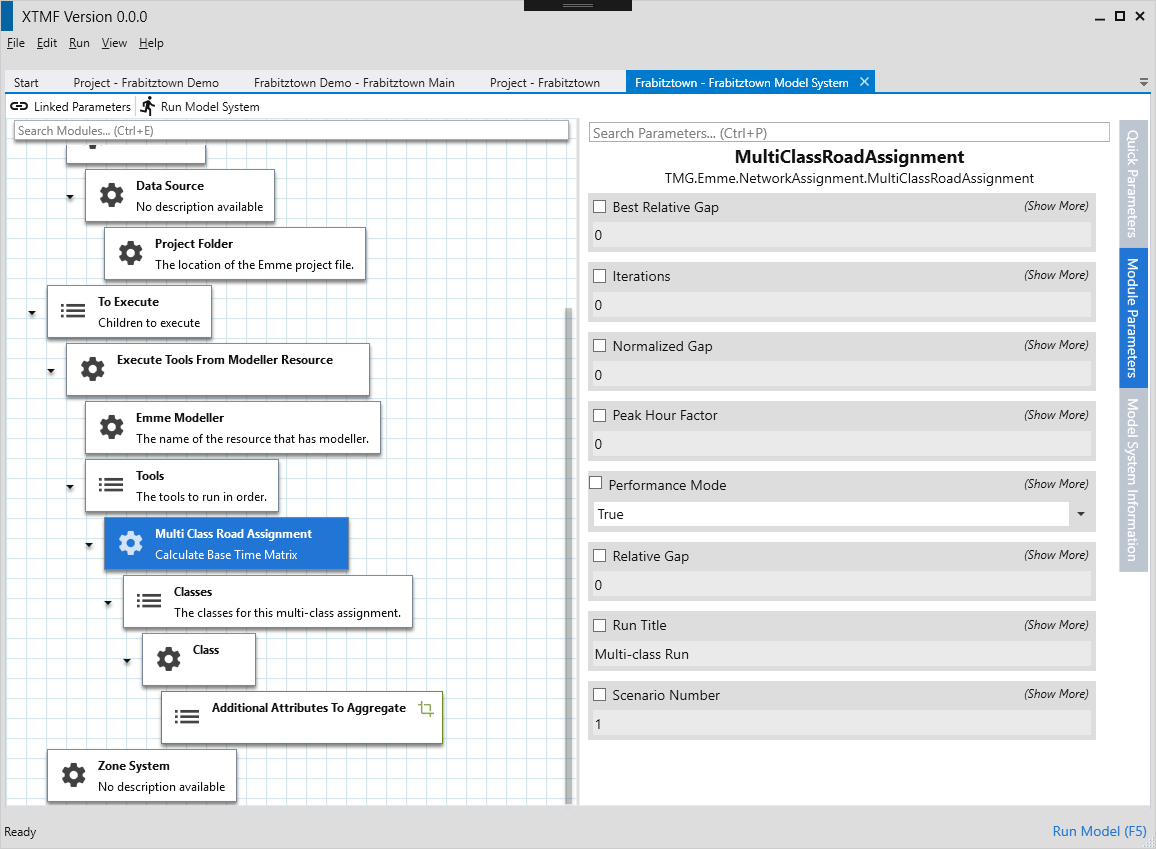Open the Performance Mode True dropdown
Image resolution: width=1156 pixels, height=849 pixels.
[x=1081, y=514]
